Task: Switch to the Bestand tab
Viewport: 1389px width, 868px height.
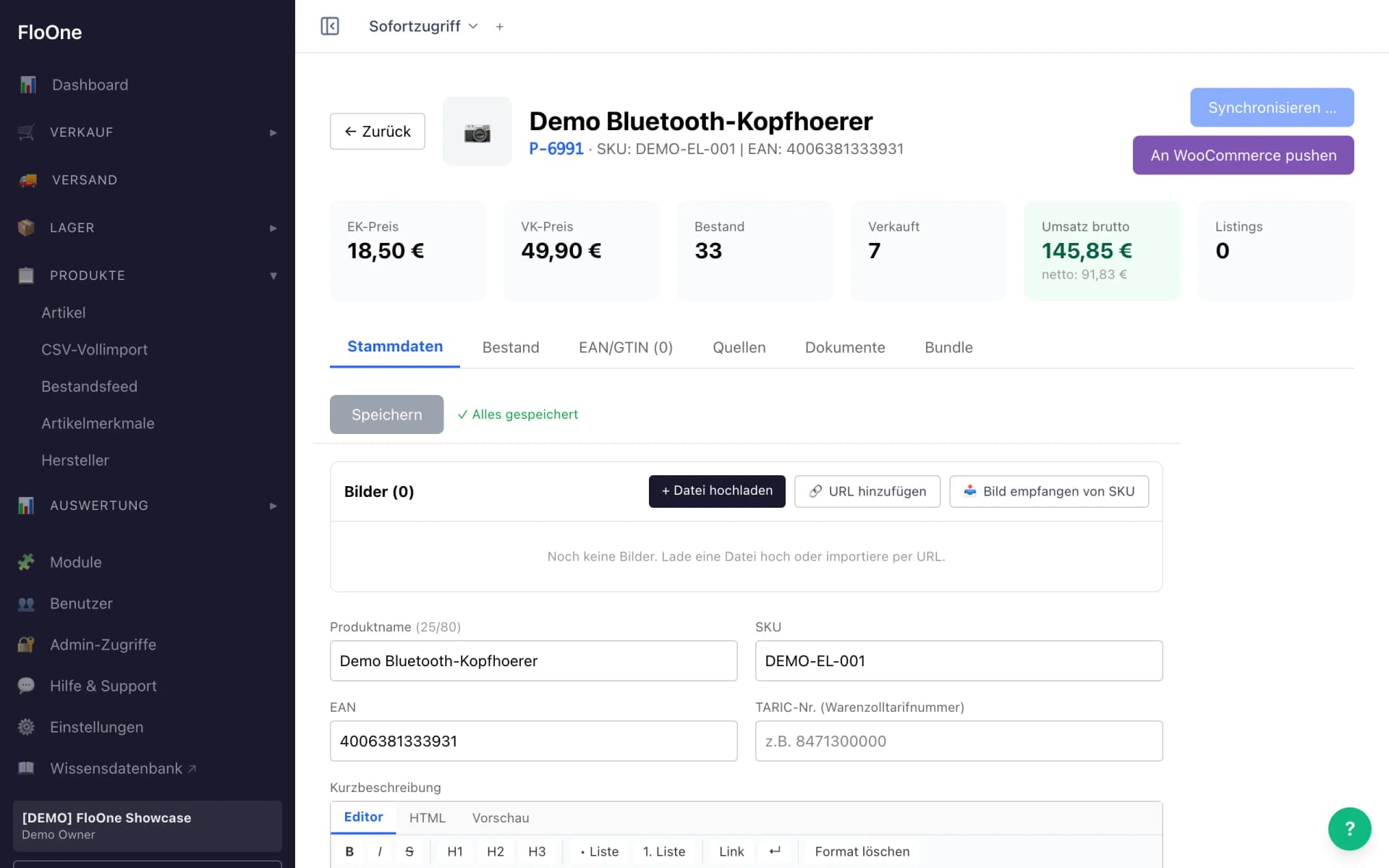Action: (x=511, y=347)
